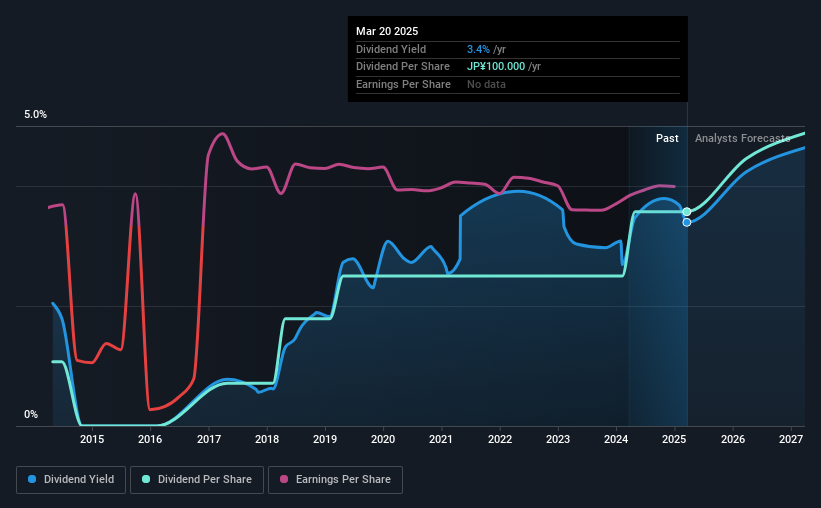
Task: Click the 2026 x-axis year label
Action: pyautogui.click(x=733, y=439)
